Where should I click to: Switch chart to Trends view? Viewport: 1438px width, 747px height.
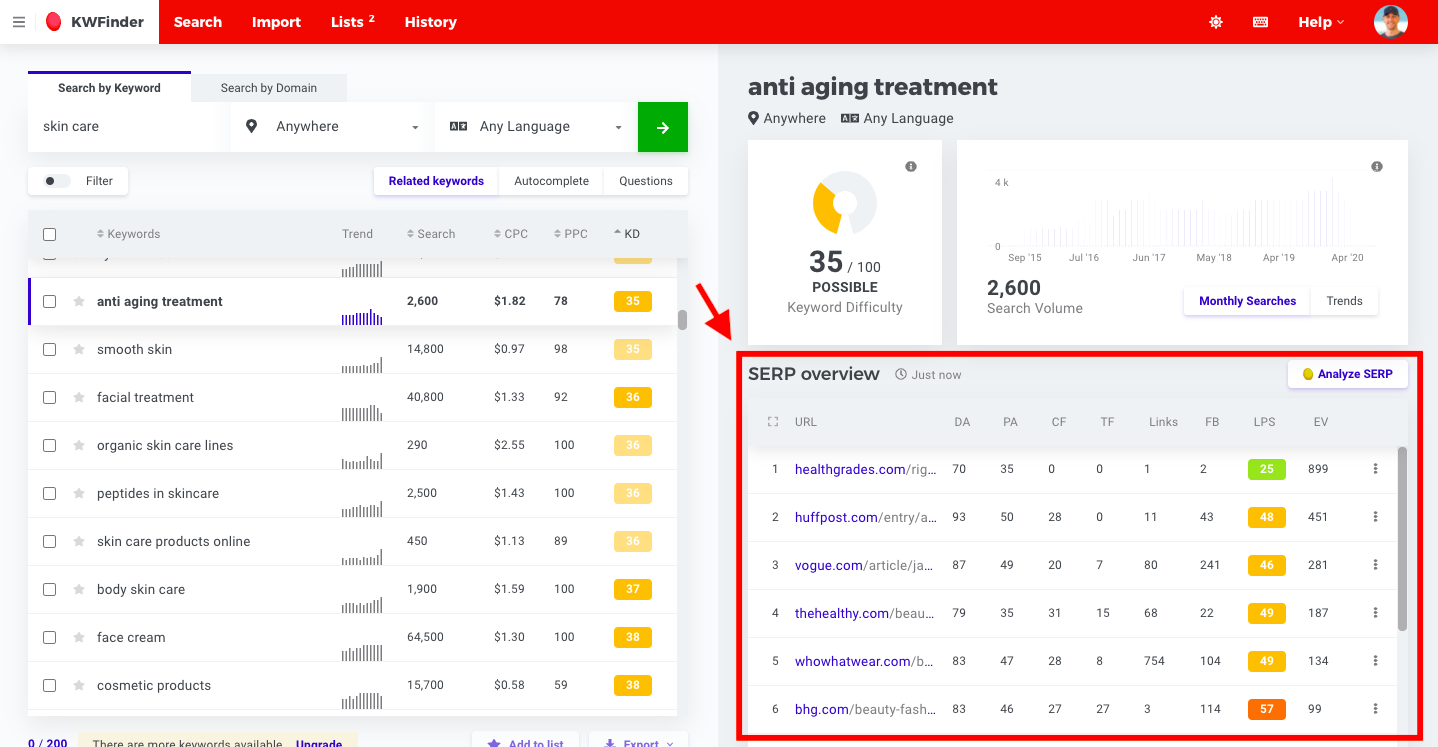tap(1344, 301)
